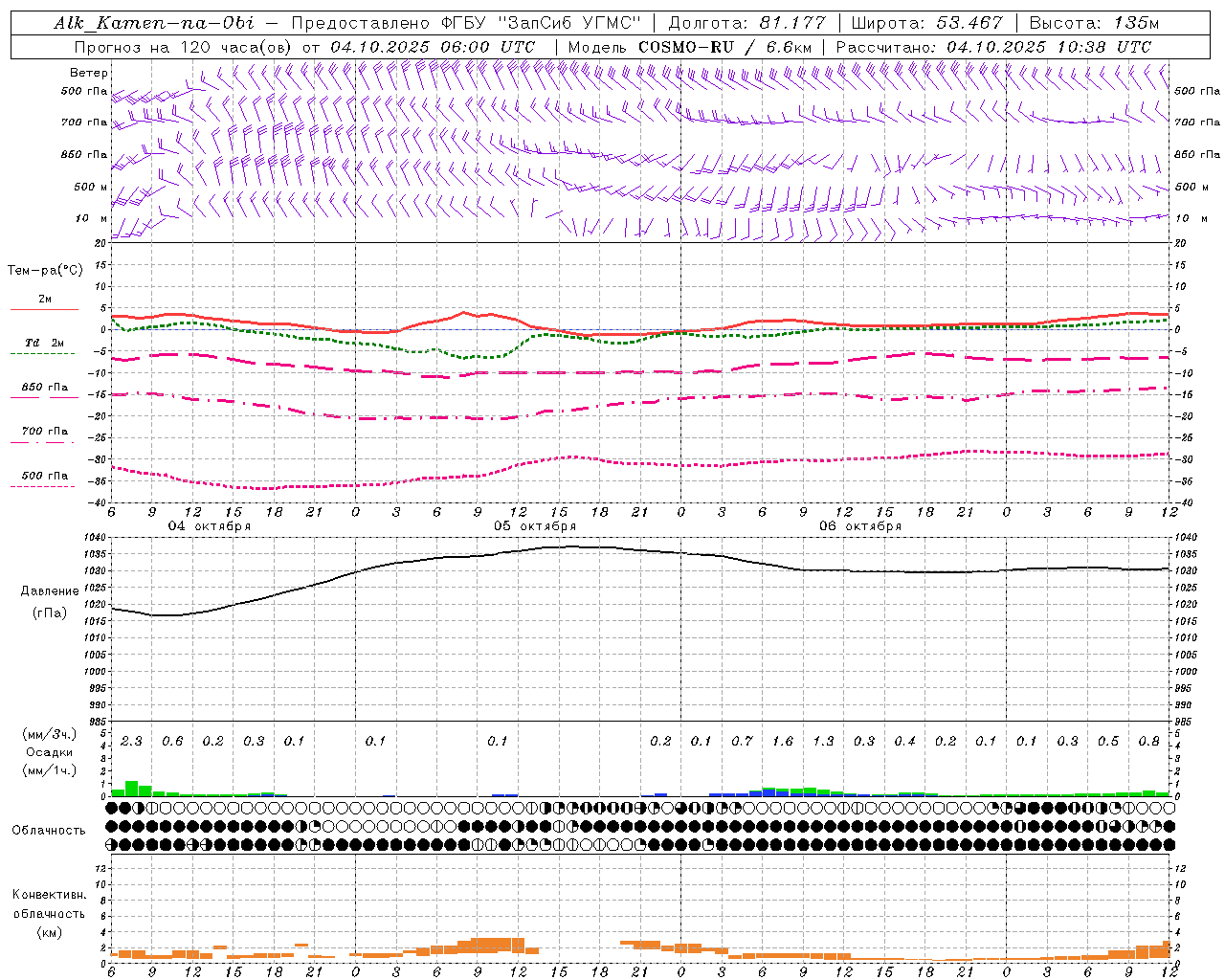Select the Давление pressure panel label
Image resolution: width=1225 pixels, height=980 pixels.
(49, 591)
